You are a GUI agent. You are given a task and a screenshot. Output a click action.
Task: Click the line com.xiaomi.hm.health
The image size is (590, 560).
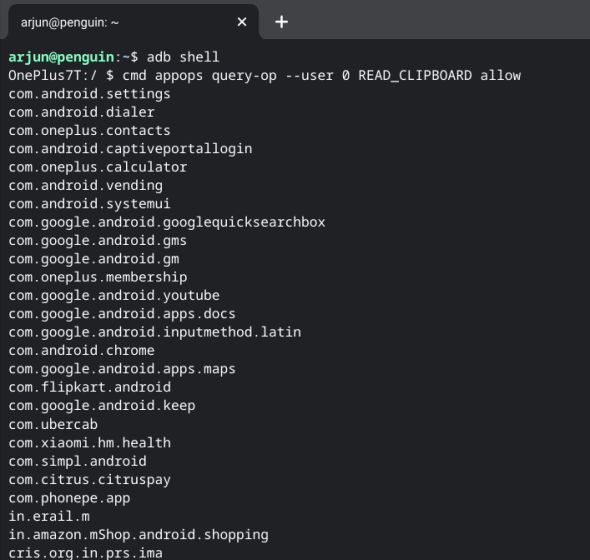click(x=90, y=443)
